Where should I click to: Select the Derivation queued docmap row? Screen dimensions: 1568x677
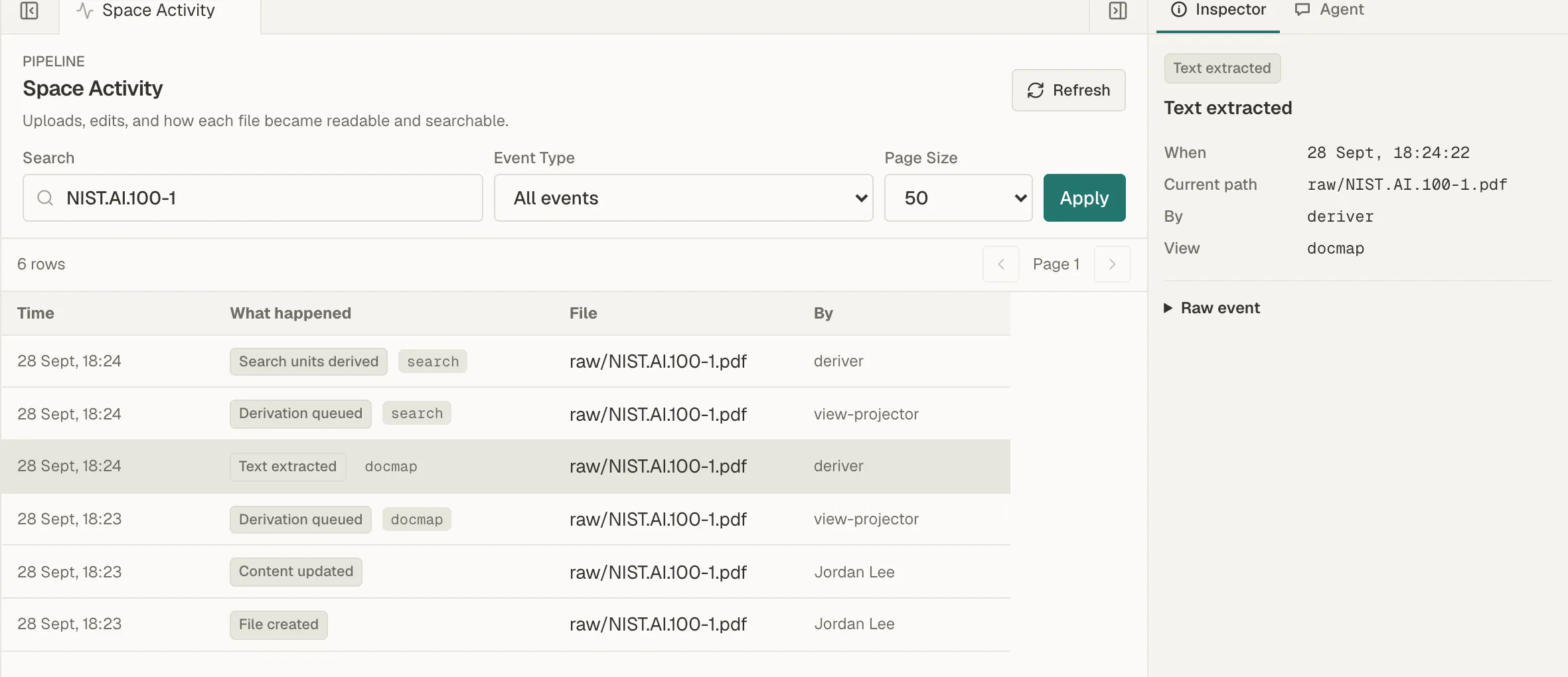506,519
